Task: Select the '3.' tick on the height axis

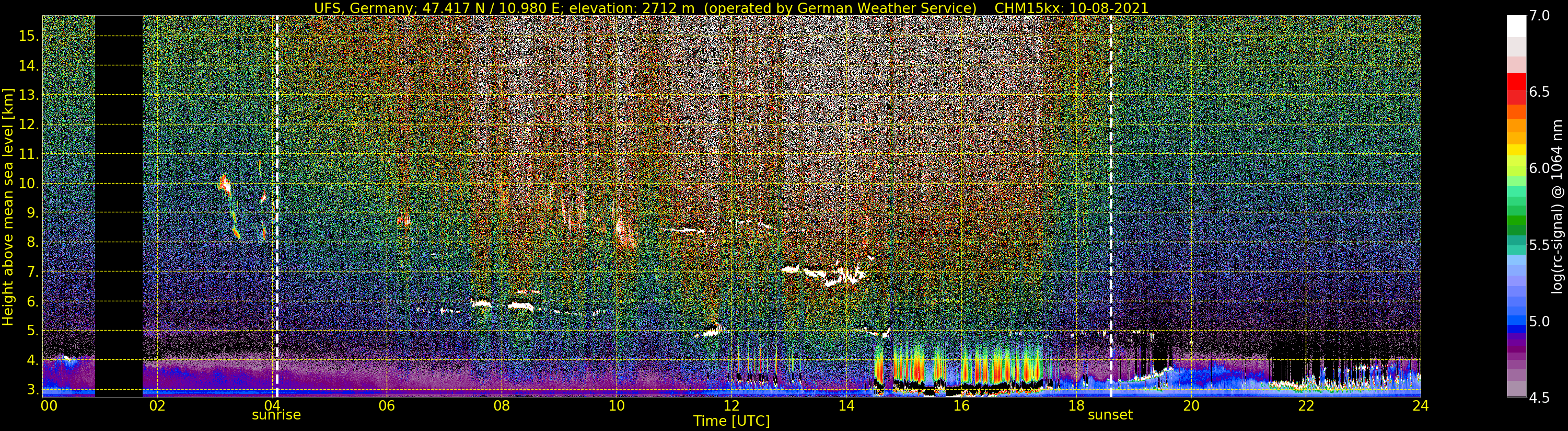Action: [x=32, y=389]
